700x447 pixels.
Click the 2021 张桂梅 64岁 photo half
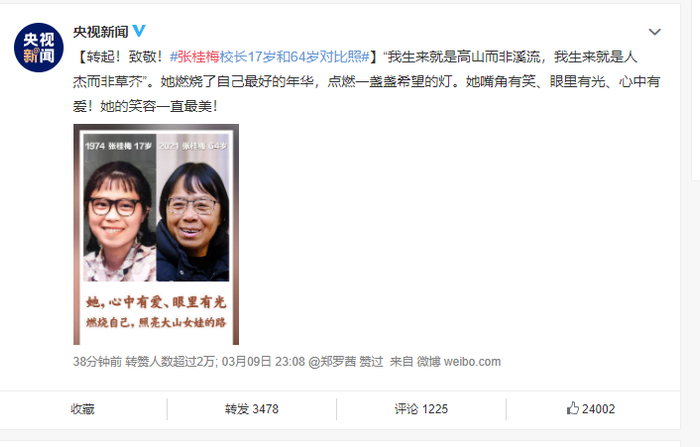point(193,208)
